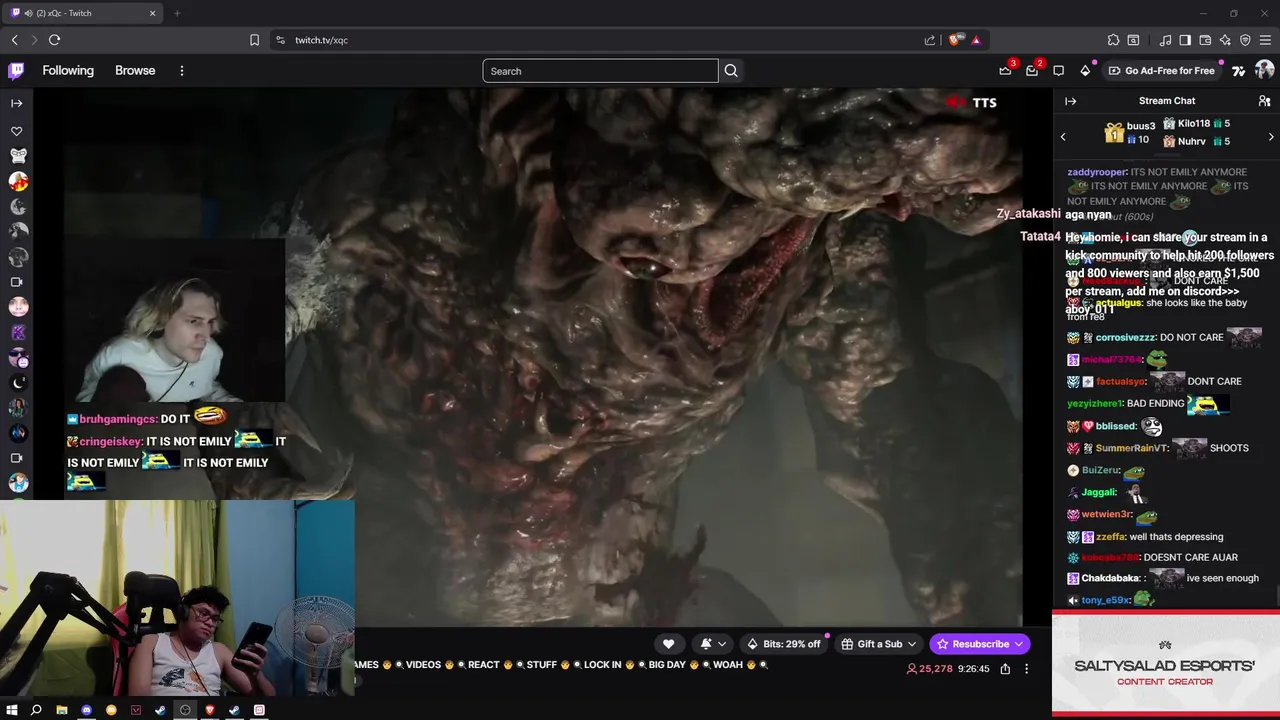Open the Browse tab

click(135, 71)
